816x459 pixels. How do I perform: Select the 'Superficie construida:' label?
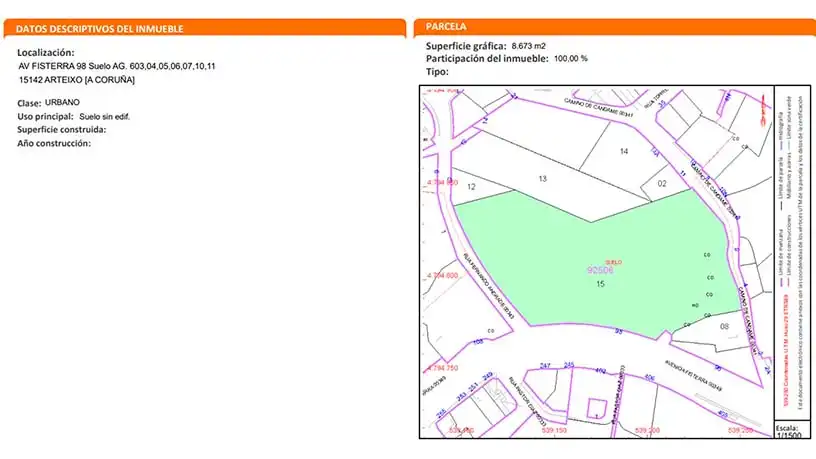coord(61,130)
